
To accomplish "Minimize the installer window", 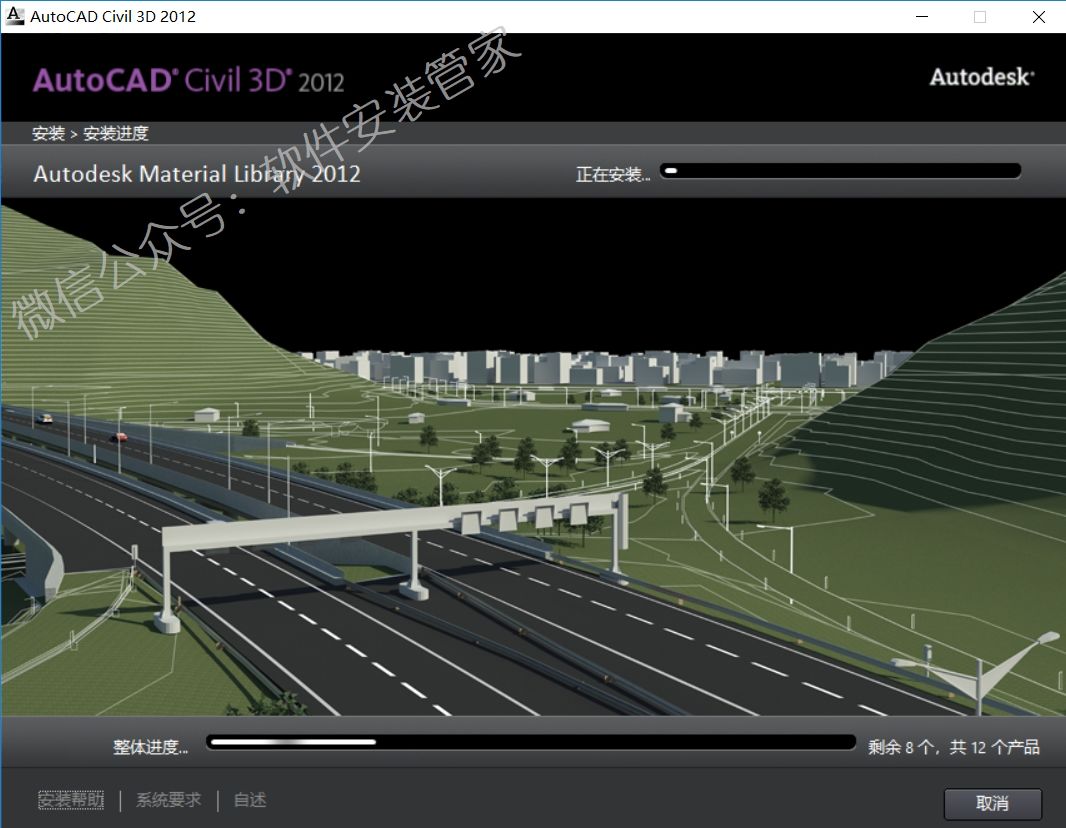I will [920, 17].
